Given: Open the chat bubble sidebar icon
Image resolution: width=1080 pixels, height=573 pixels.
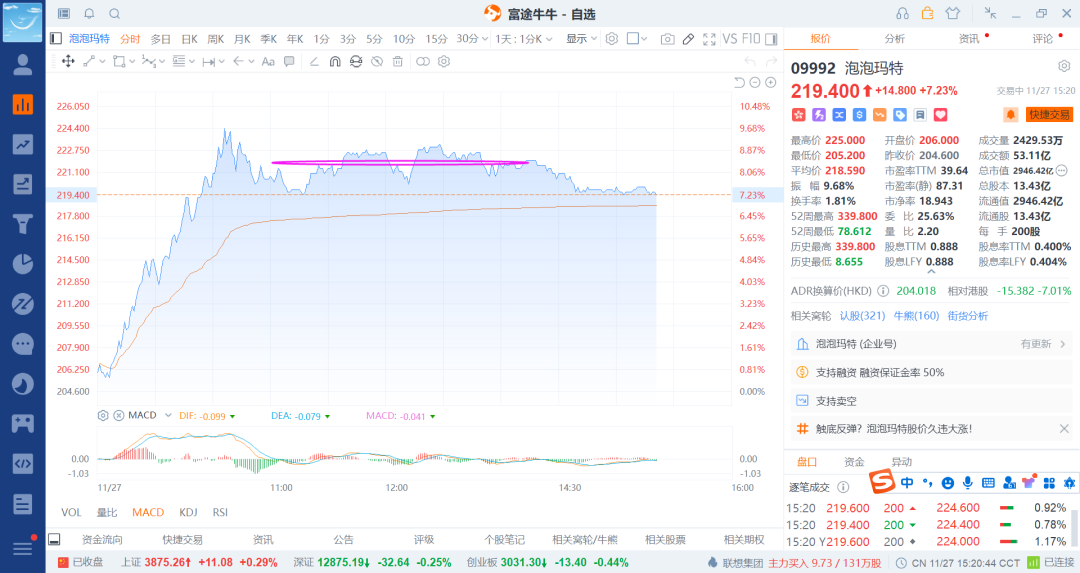Looking at the screenshot, I should pos(23,343).
